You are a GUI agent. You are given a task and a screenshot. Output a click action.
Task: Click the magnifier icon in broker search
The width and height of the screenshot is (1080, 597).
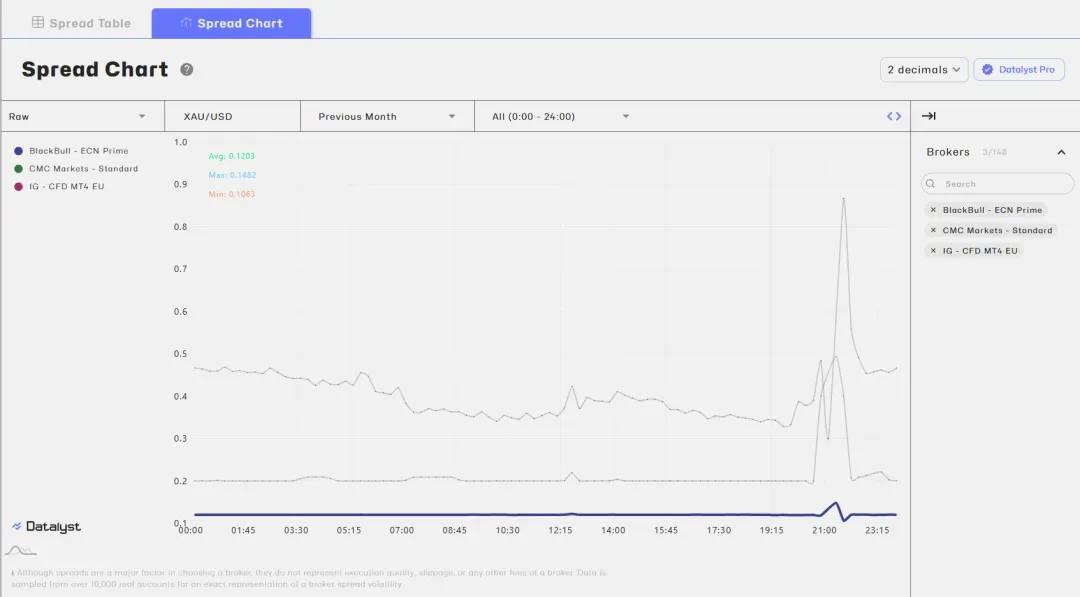[931, 184]
